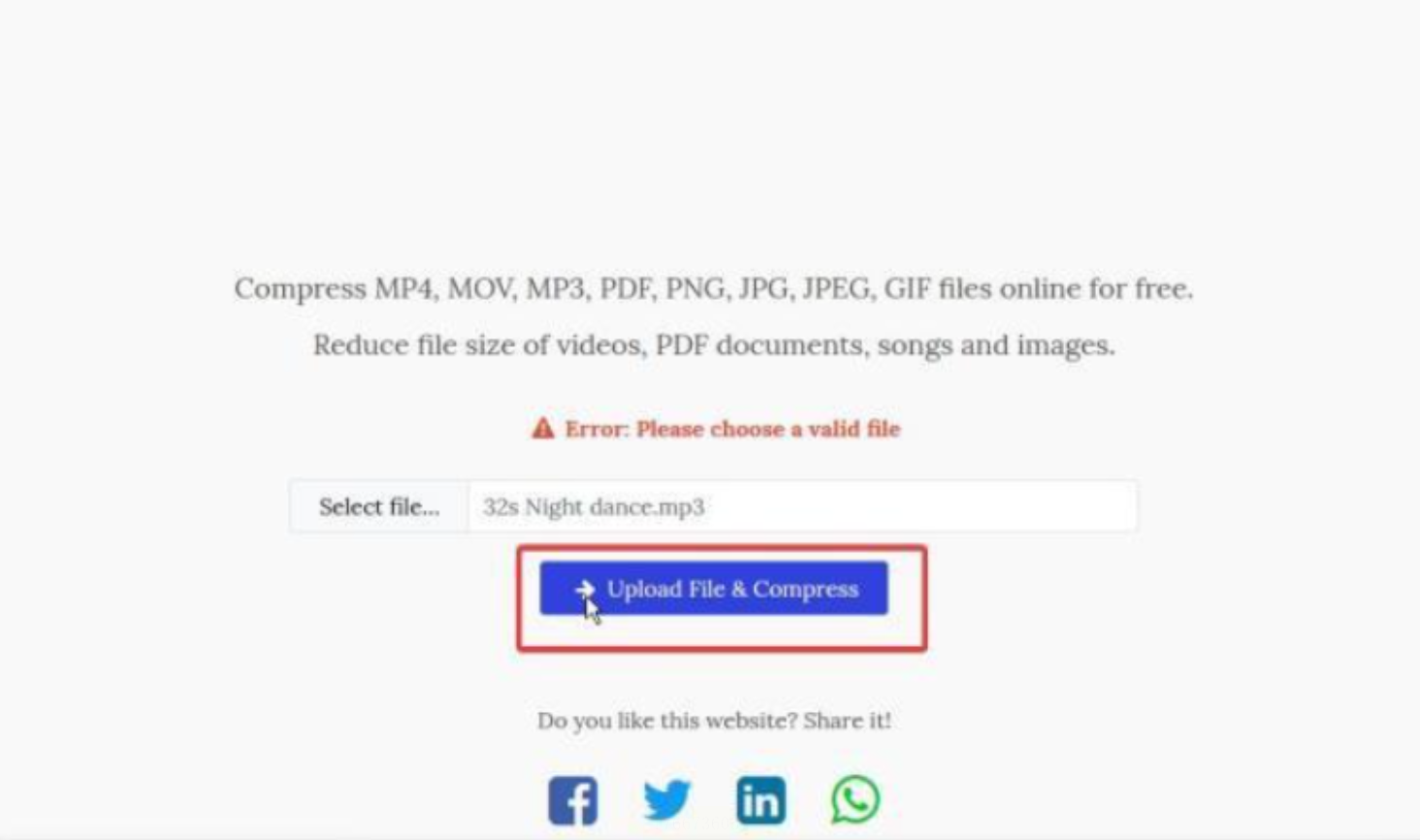Click the arrow icon inside Upload button

tap(584, 589)
